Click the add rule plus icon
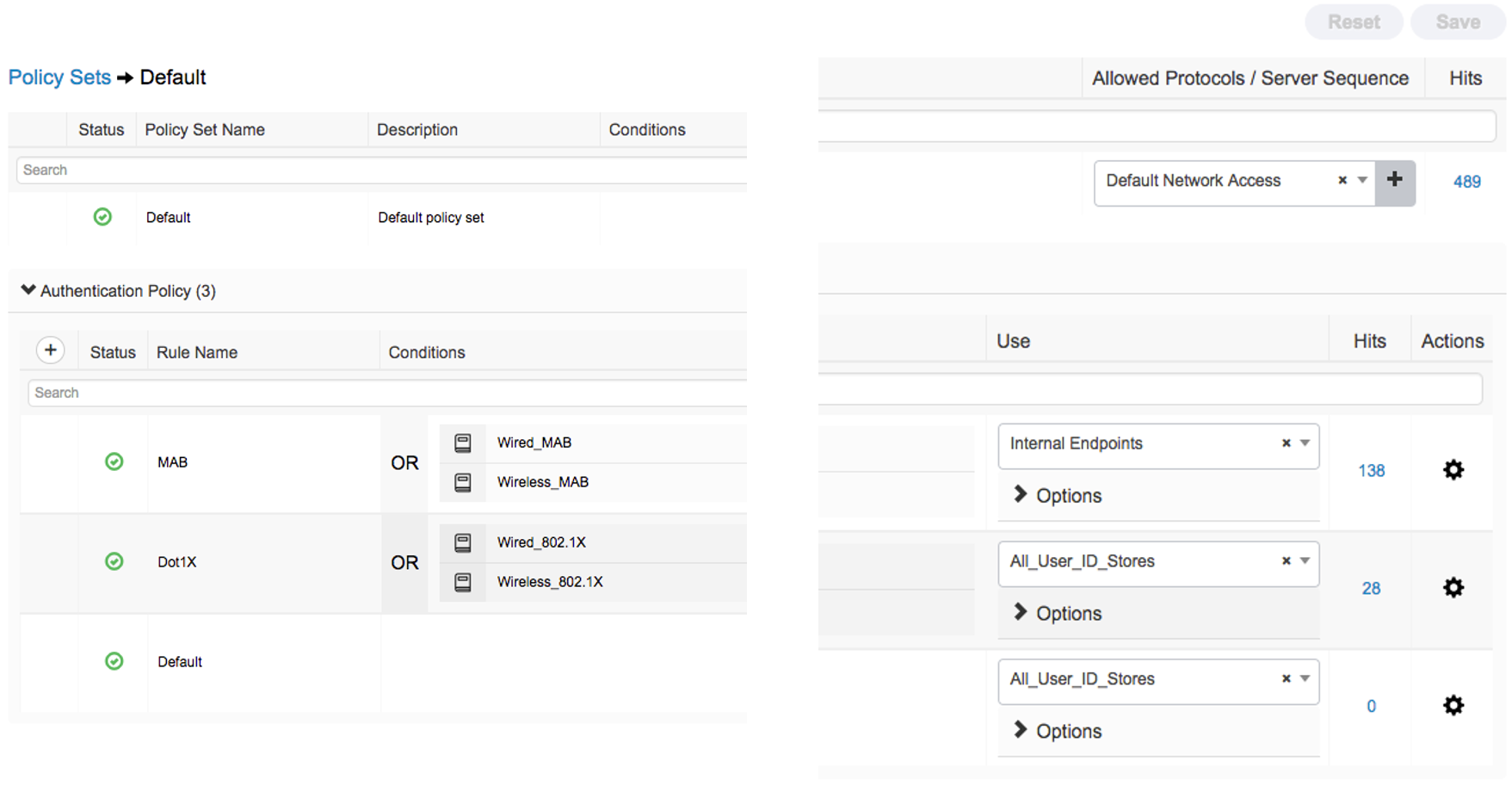The width and height of the screenshot is (1512, 786). (51, 350)
